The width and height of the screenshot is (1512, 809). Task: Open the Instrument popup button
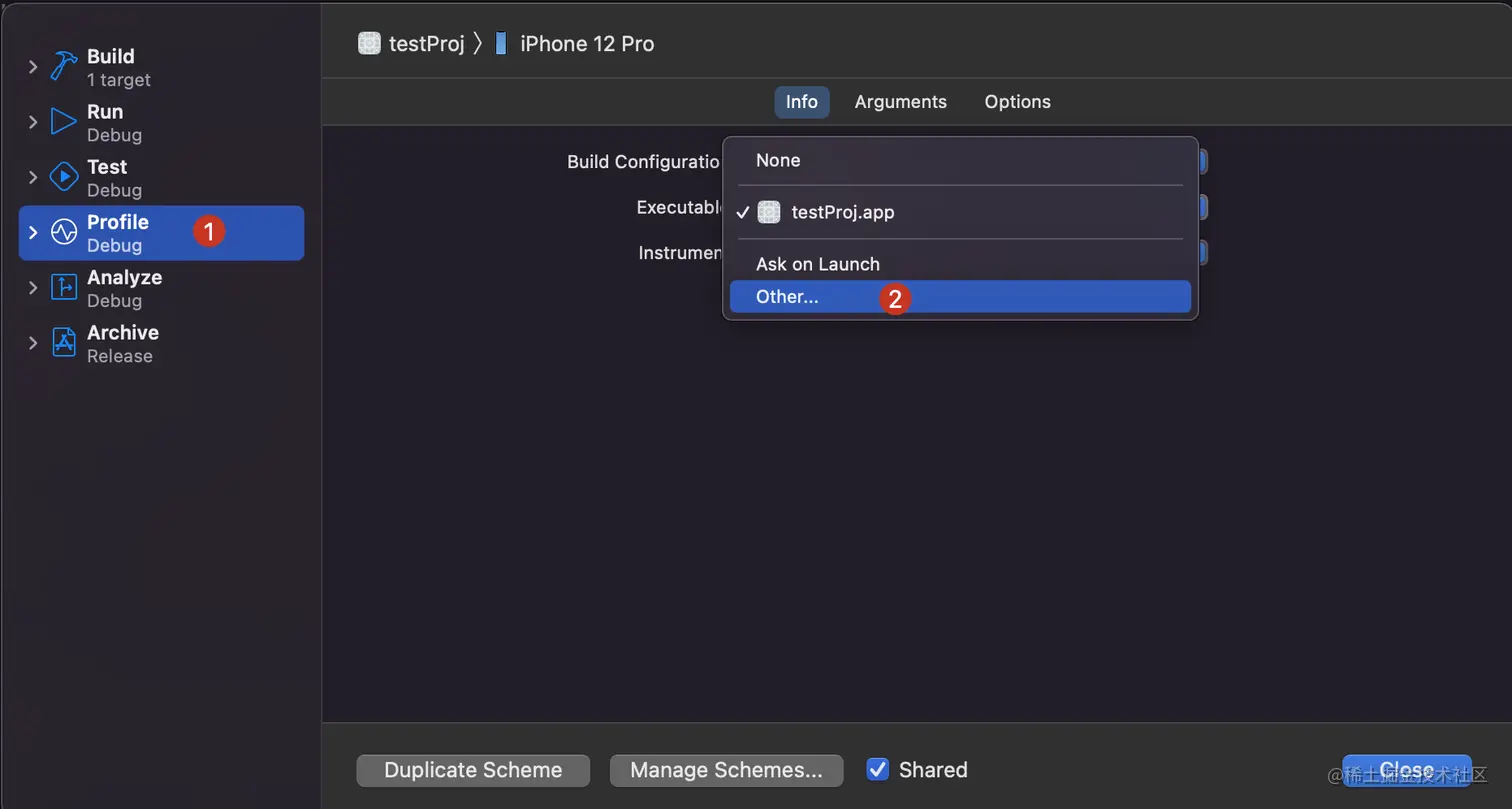coord(1203,252)
